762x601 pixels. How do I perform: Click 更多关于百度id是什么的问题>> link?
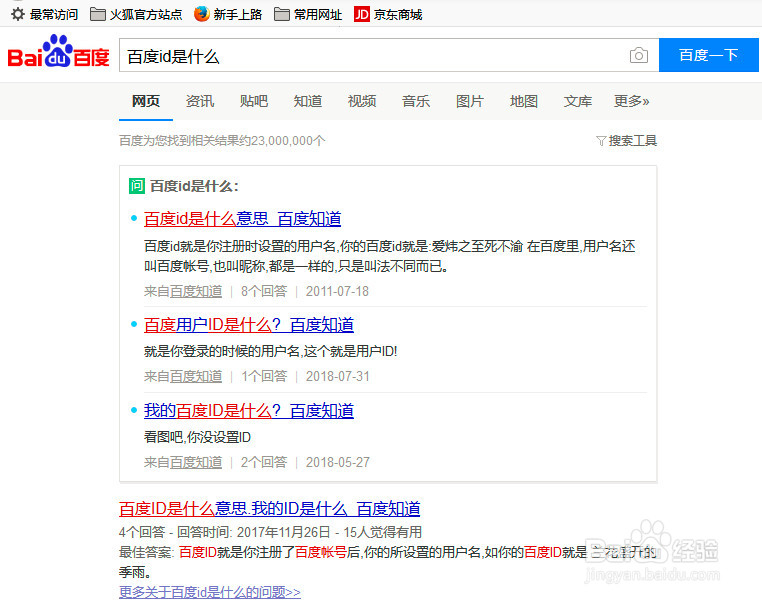tap(210, 592)
